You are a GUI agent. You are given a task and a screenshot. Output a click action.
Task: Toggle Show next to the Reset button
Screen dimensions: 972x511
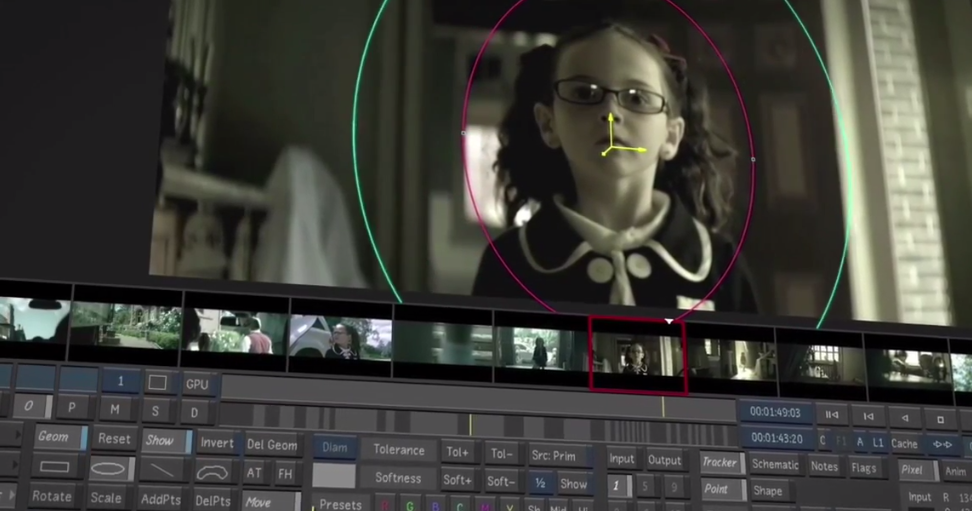[x=166, y=441]
